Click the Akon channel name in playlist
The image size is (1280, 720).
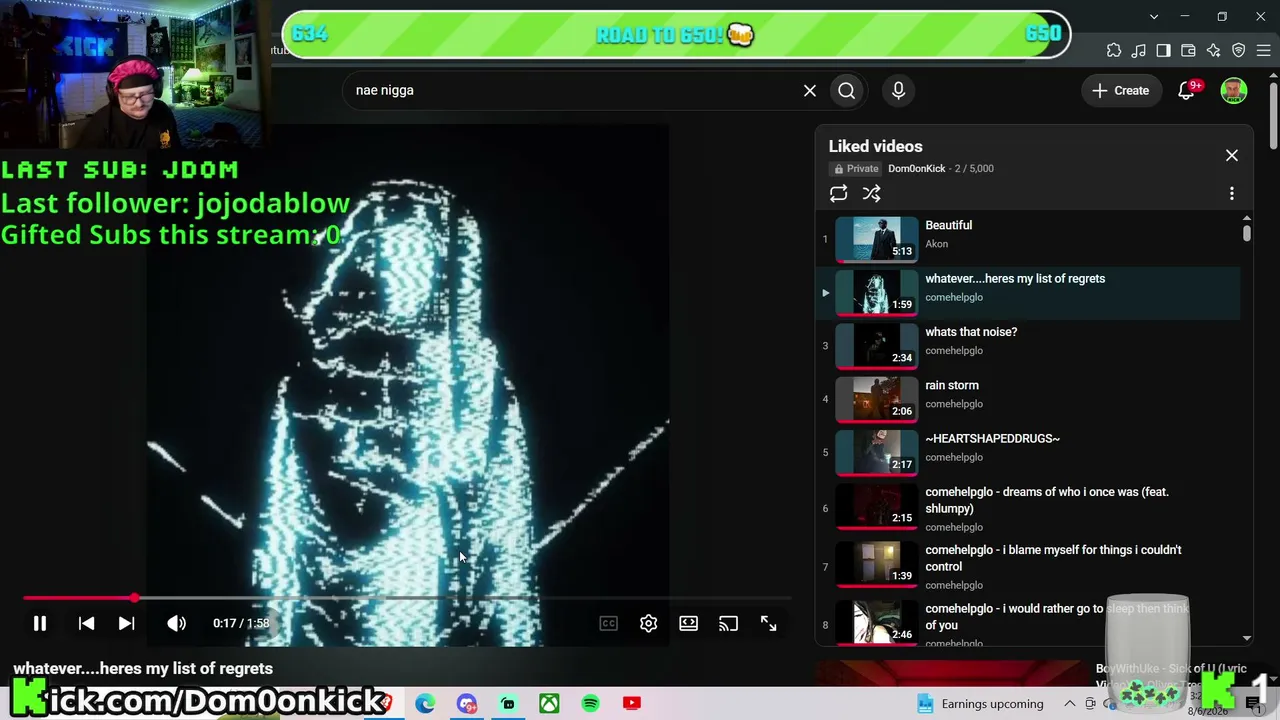(x=937, y=244)
